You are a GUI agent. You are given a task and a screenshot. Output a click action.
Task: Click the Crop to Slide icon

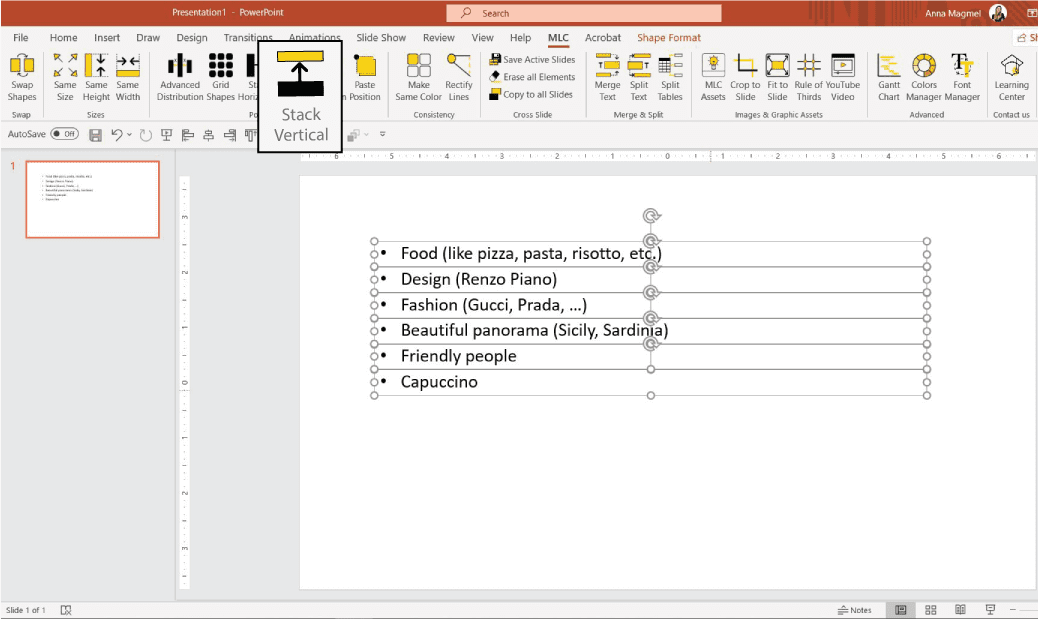745,75
